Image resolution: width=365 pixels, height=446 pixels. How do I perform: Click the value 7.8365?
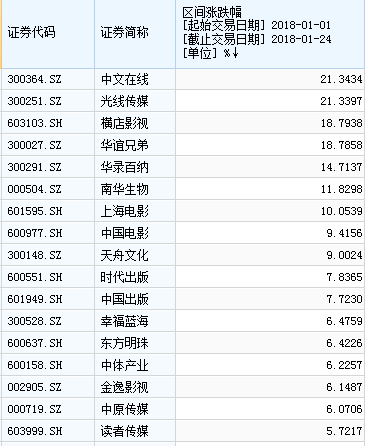pos(344,277)
